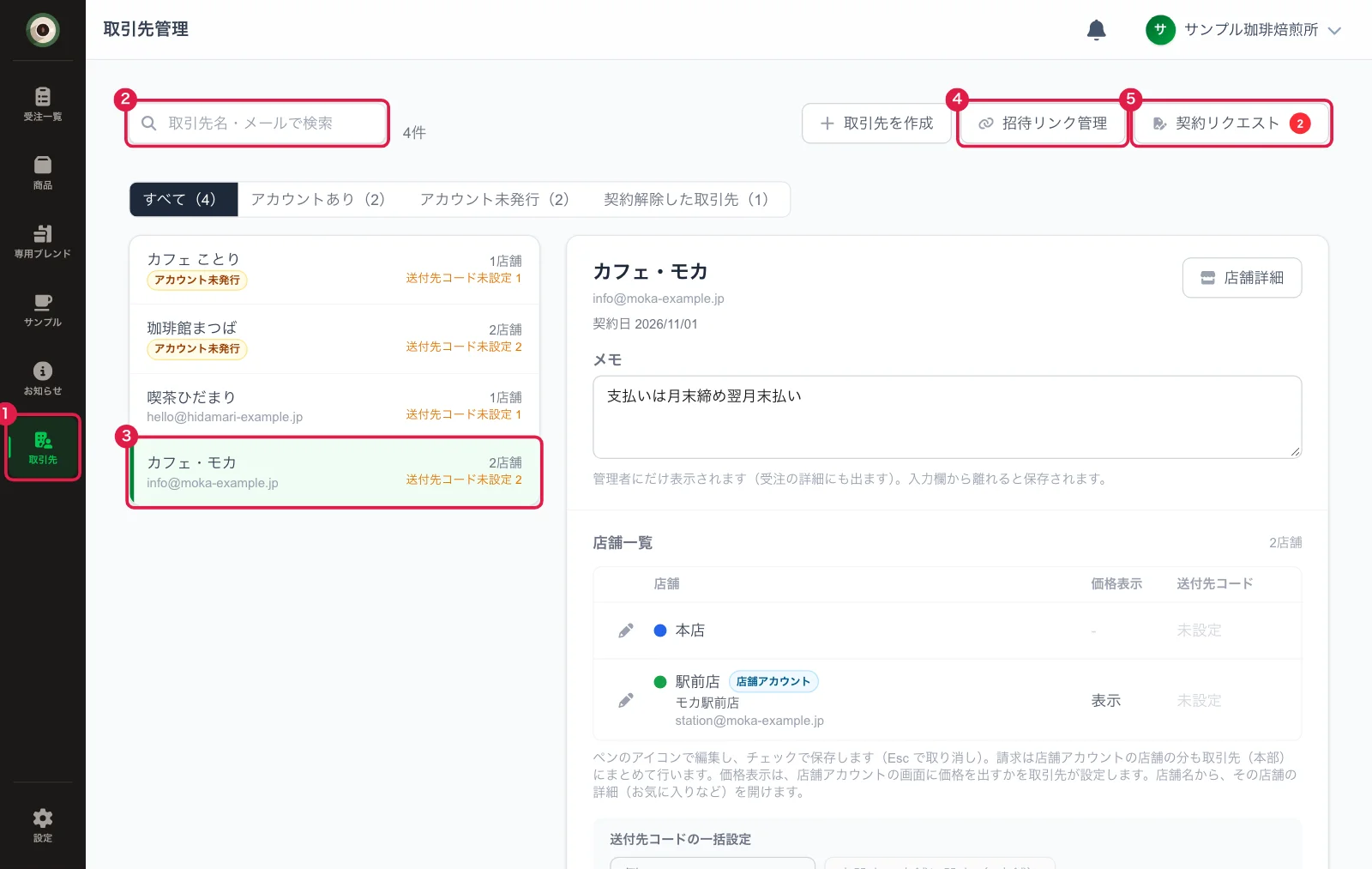1372x869 pixels.
Task: Select the カフェ ことり customer row
Action: (x=334, y=270)
